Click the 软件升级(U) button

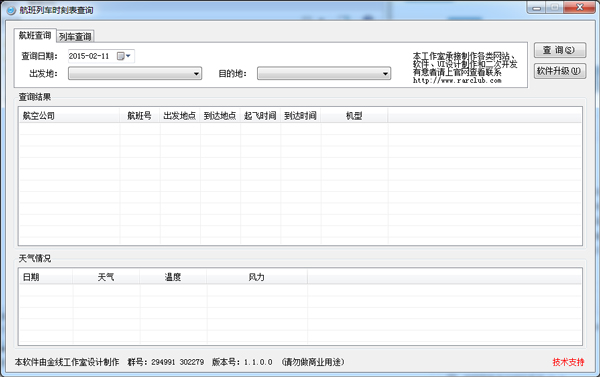560,71
